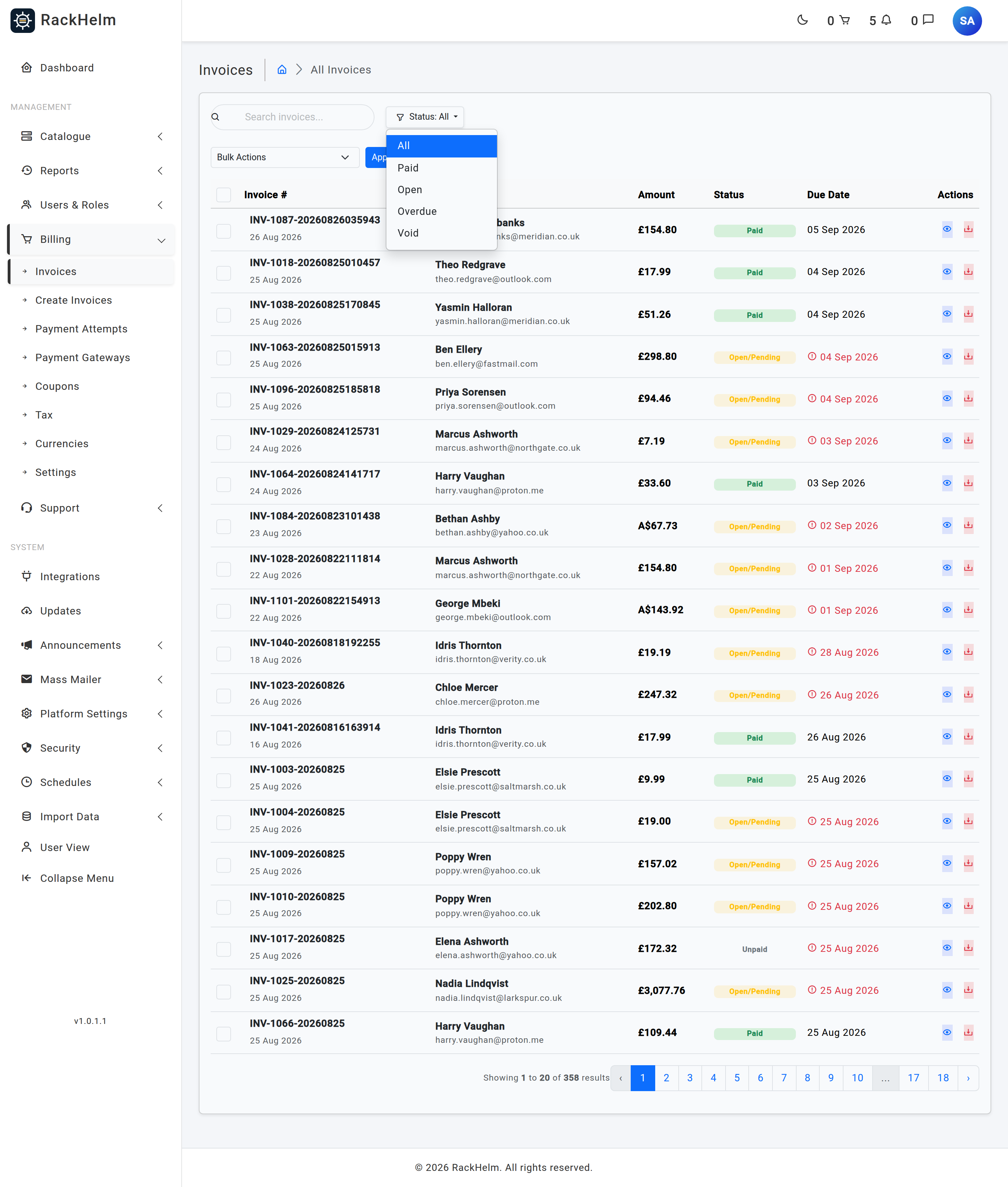Click next page arrow in pagination

(x=968, y=1078)
